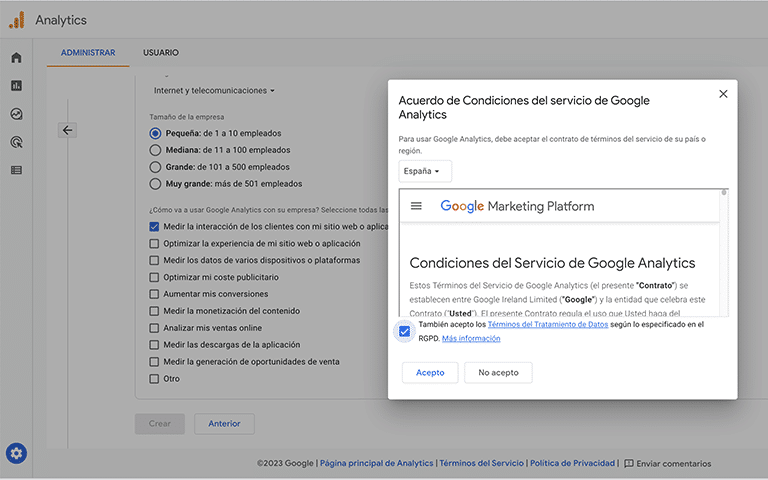Click the Google Marketing Platform logo
Viewport: 768px width, 480px height.
[x=517, y=206]
